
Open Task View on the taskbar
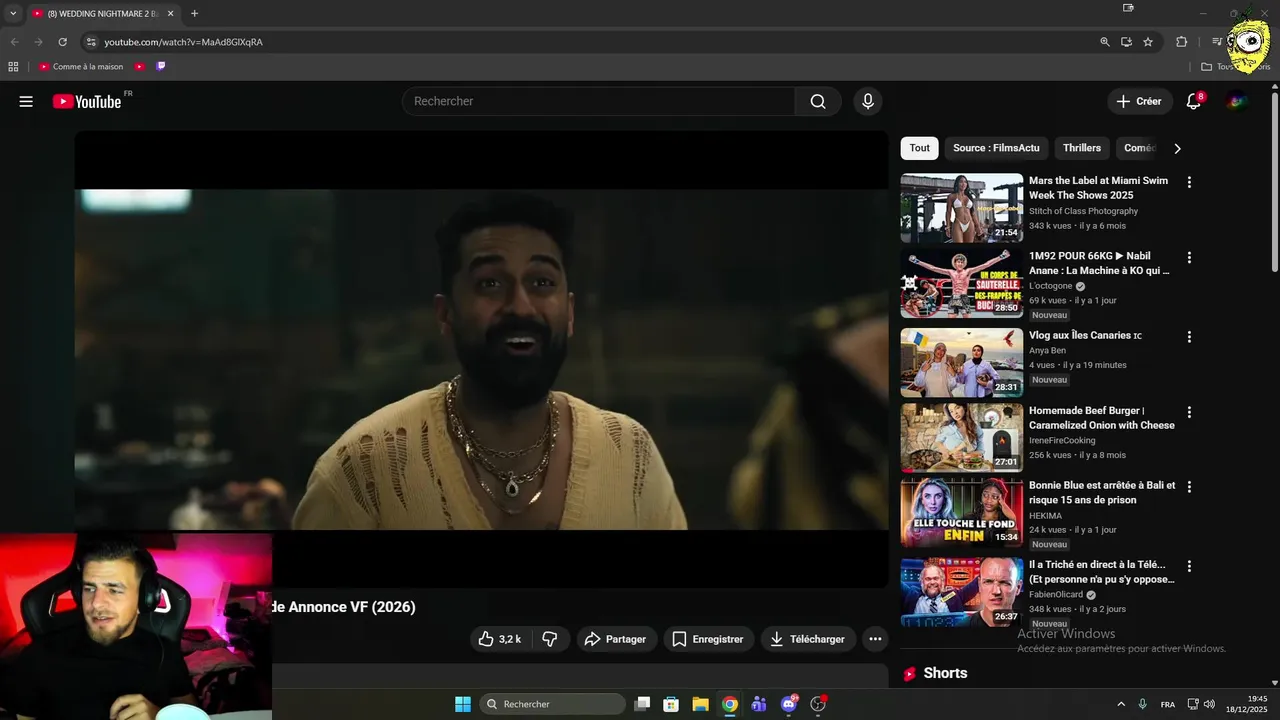pyautogui.click(x=642, y=704)
